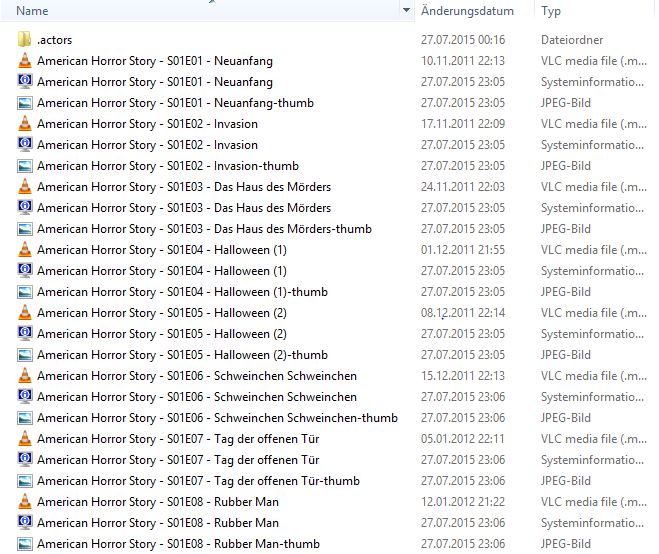
Task: Click system info icon for S01E01 Neuanfang
Action: point(25,82)
